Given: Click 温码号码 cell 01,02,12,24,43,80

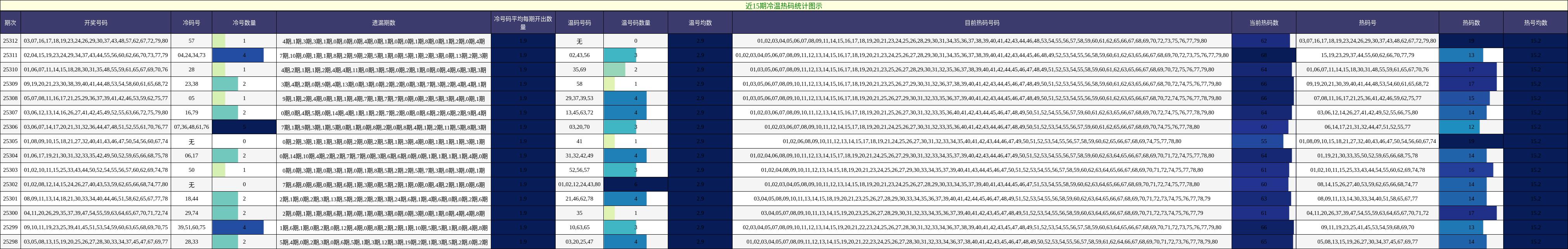Looking at the screenshot, I should (x=579, y=184).
